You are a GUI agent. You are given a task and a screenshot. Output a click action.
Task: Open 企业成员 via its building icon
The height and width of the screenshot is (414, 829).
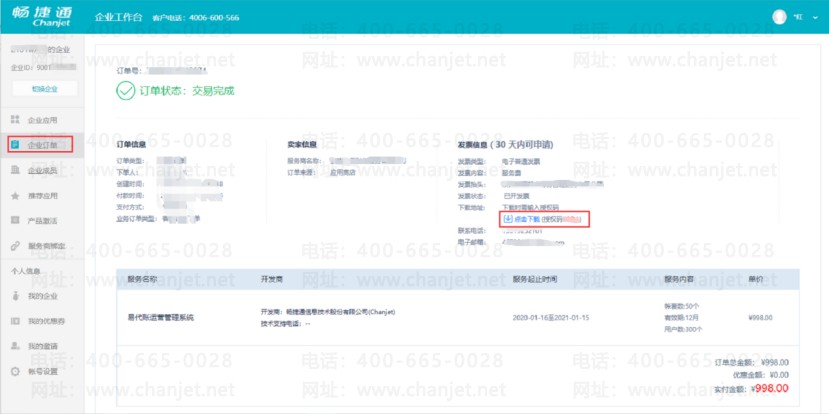click(x=15, y=170)
